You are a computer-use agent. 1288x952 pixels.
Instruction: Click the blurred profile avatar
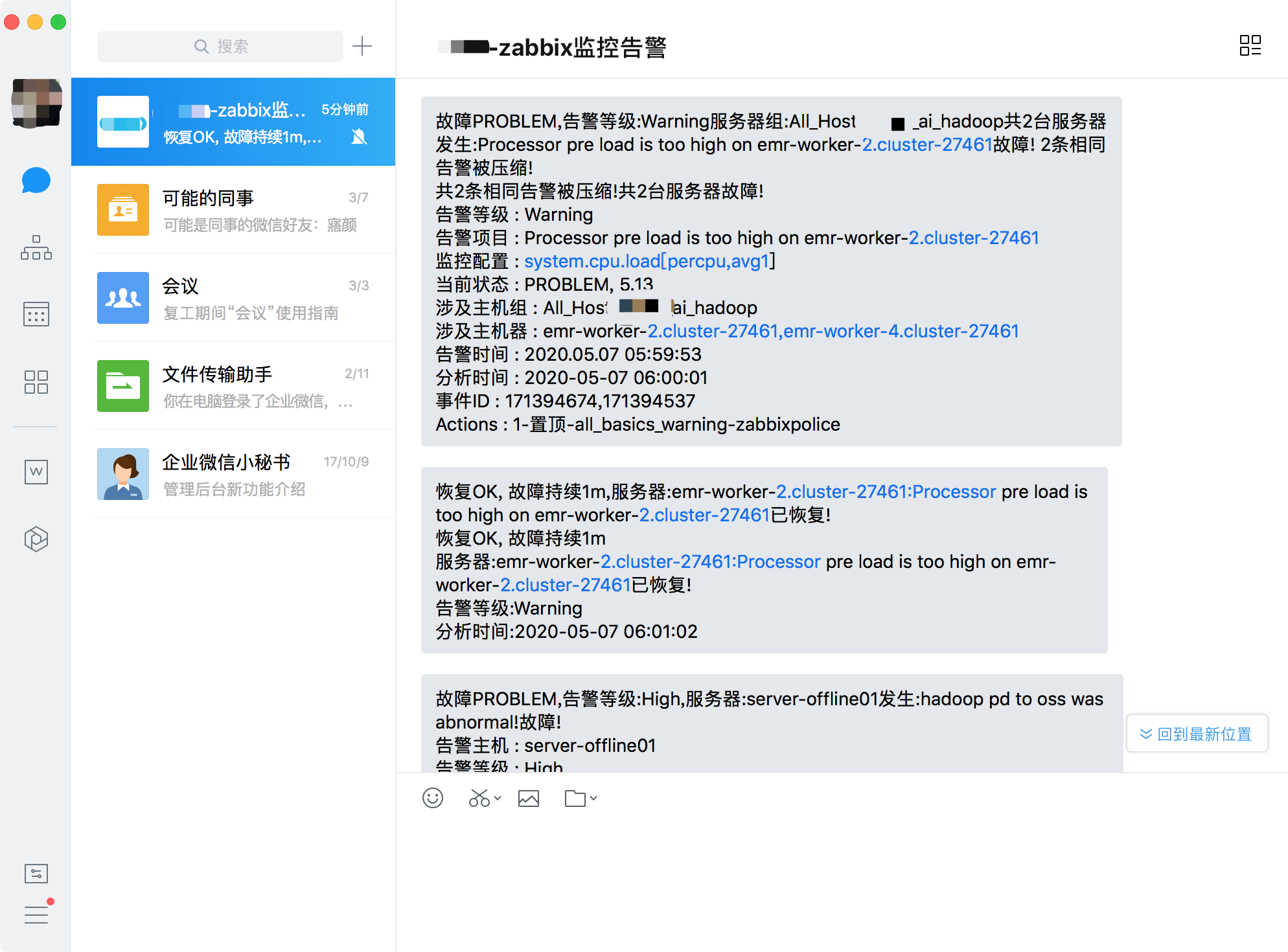point(36,104)
